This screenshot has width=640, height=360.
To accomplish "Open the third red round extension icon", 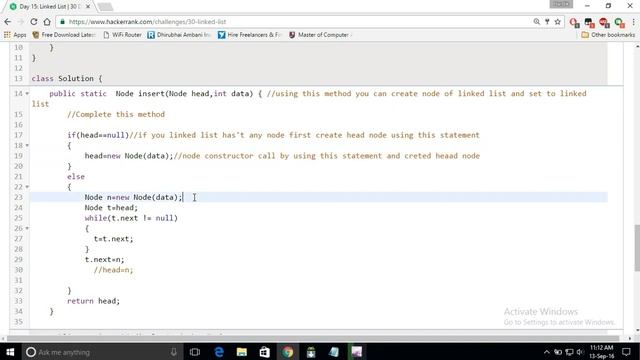I will click(604, 22).
